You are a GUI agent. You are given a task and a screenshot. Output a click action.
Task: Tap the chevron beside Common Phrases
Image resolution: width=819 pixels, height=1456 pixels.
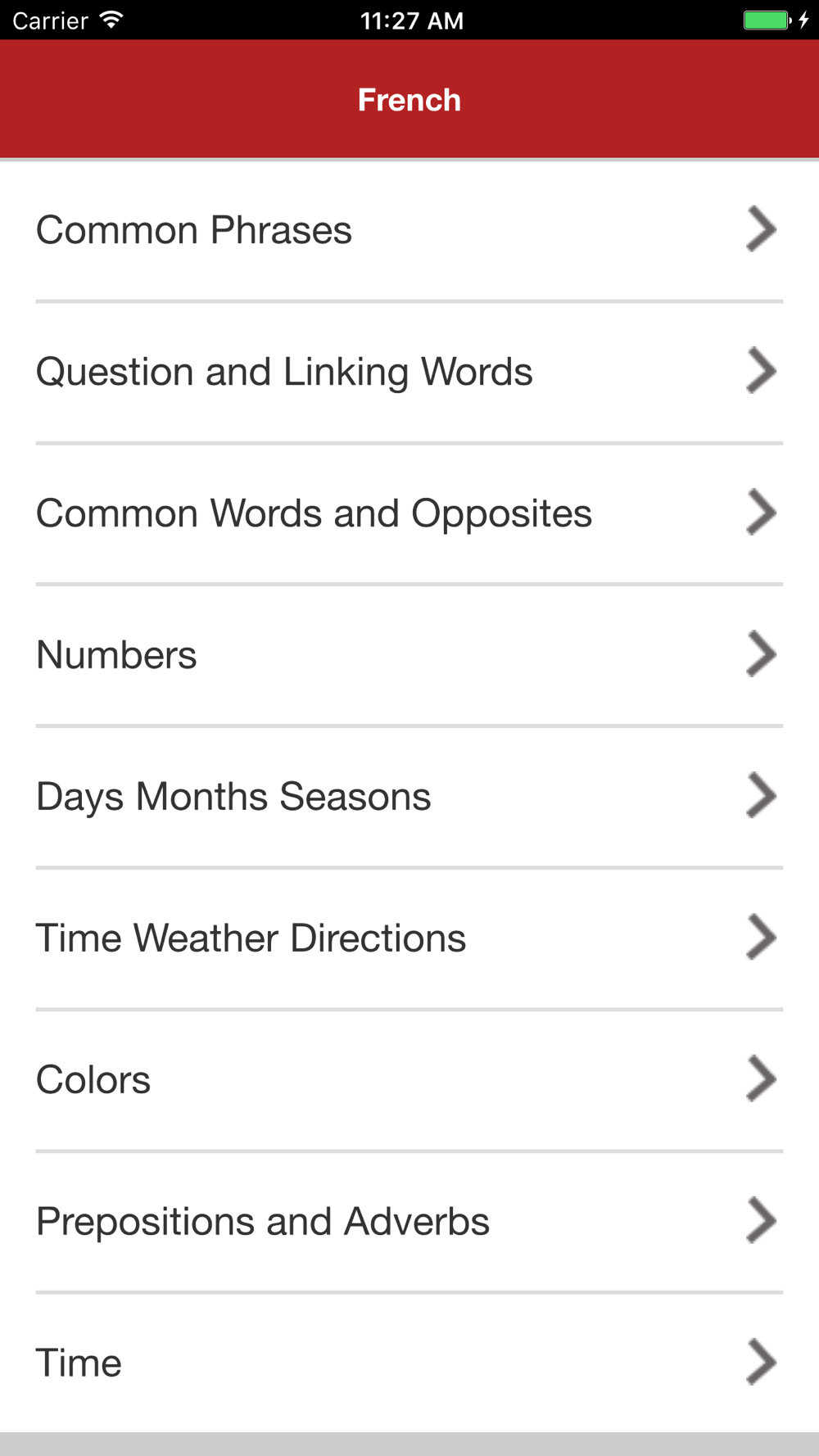click(761, 229)
